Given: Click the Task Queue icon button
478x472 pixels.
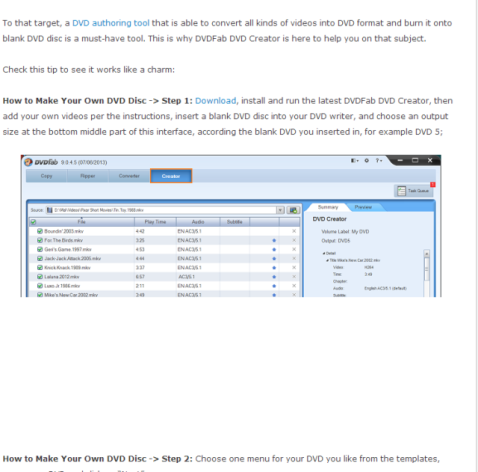Looking at the screenshot, I should click(x=413, y=191).
